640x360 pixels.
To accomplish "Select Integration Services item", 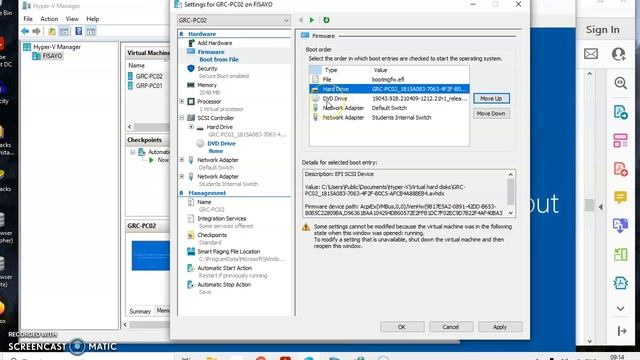I will tap(222, 218).
